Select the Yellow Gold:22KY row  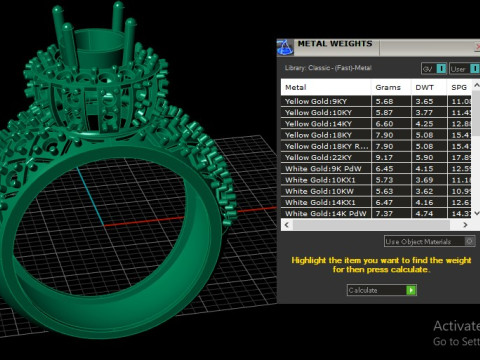point(376,157)
